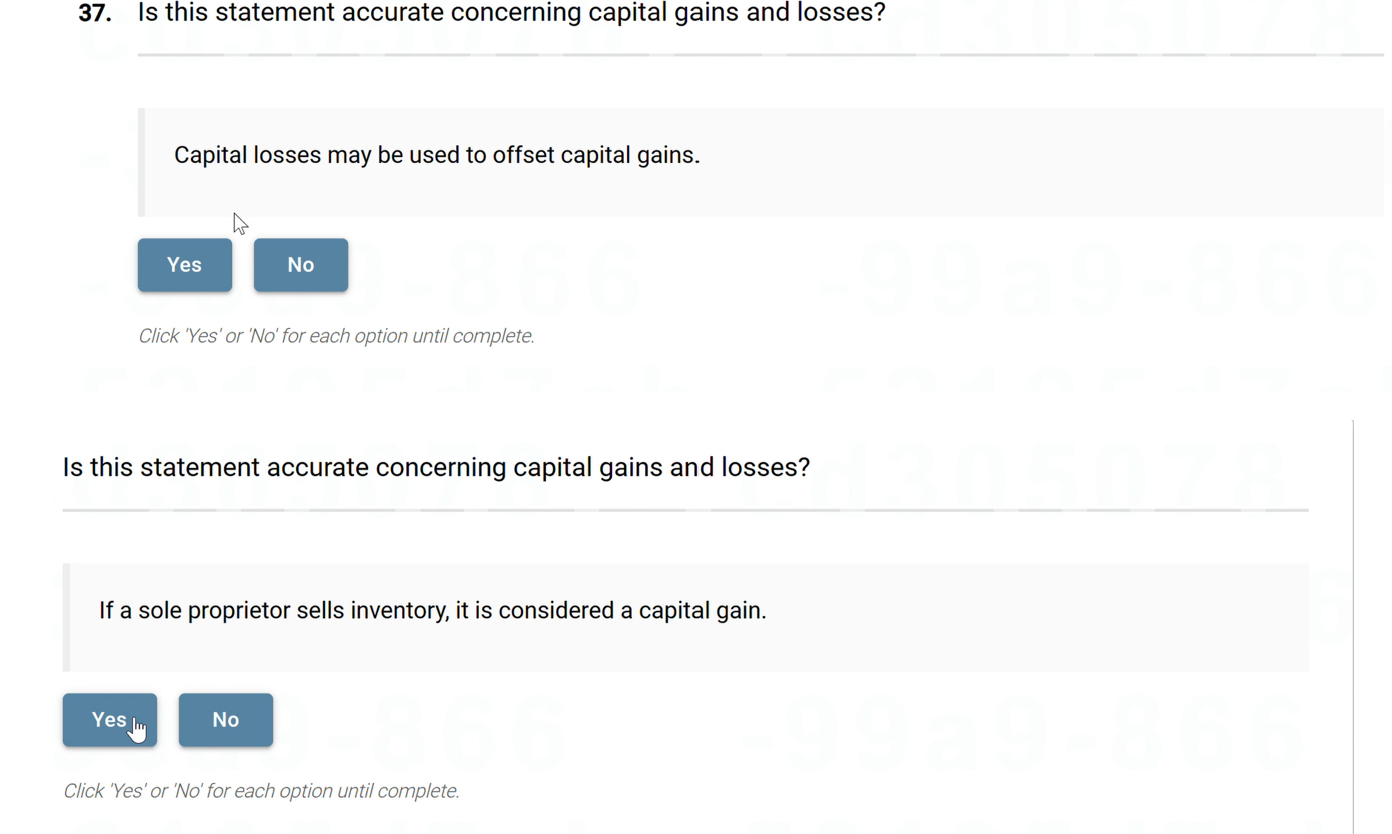Click 'Yes' for the capital losses statement
The height and width of the screenshot is (834, 1392).
tap(184, 265)
